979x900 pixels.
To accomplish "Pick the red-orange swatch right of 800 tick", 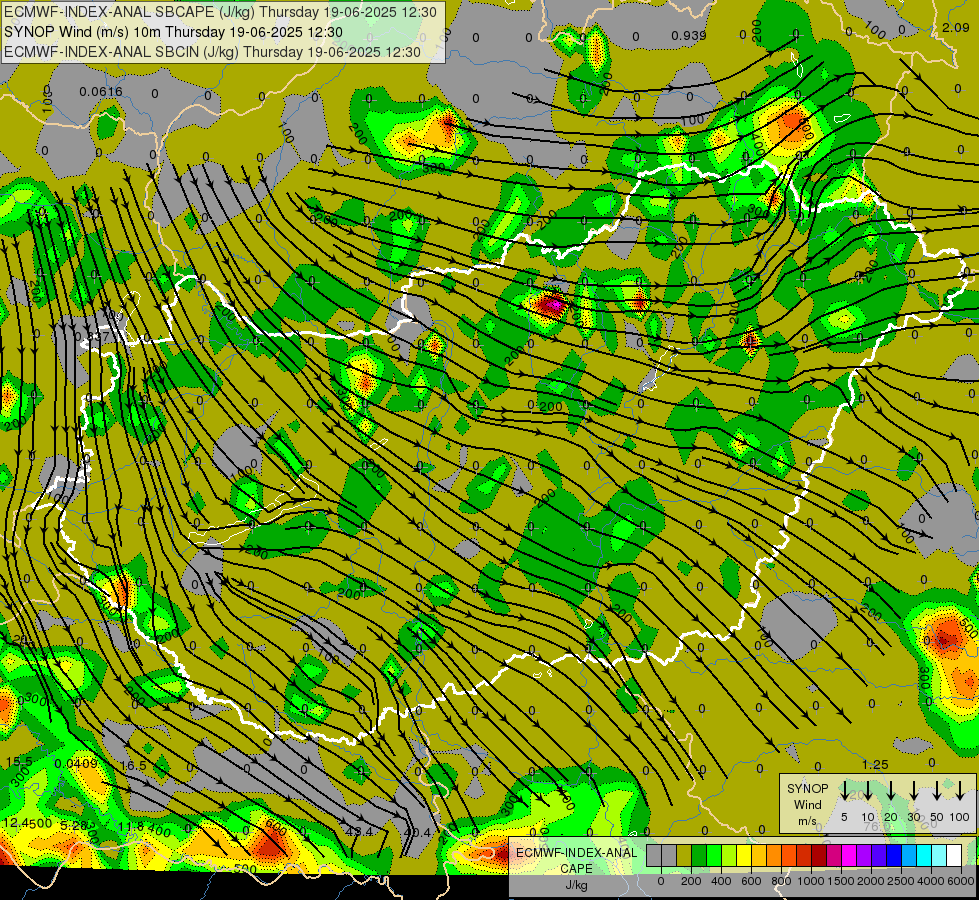I will click(789, 856).
